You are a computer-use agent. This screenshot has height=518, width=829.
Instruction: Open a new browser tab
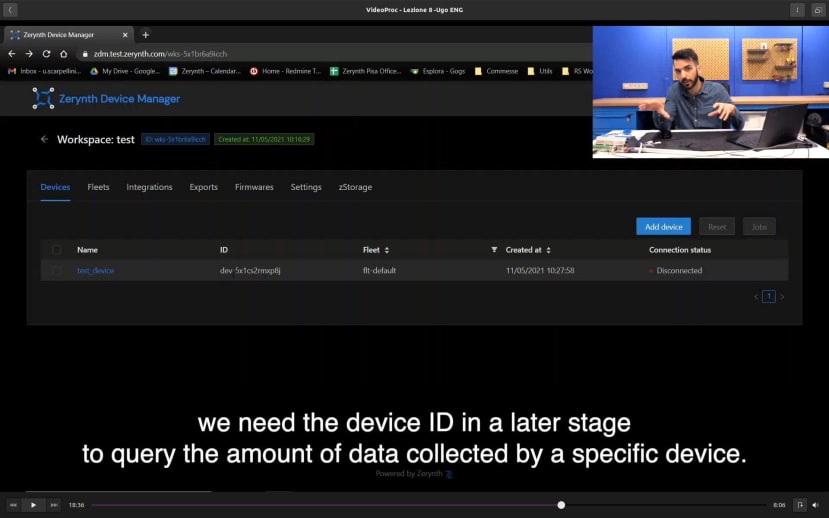(x=145, y=35)
